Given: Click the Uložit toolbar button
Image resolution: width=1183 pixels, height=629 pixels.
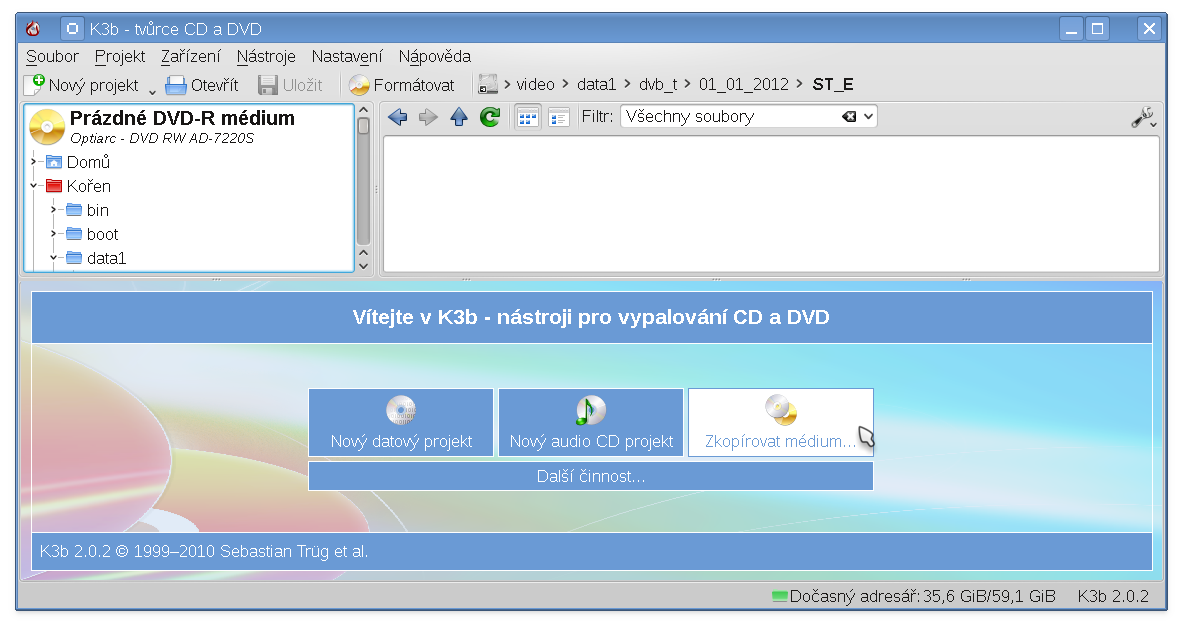Looking at the screenshot, I should click(290, 85).
